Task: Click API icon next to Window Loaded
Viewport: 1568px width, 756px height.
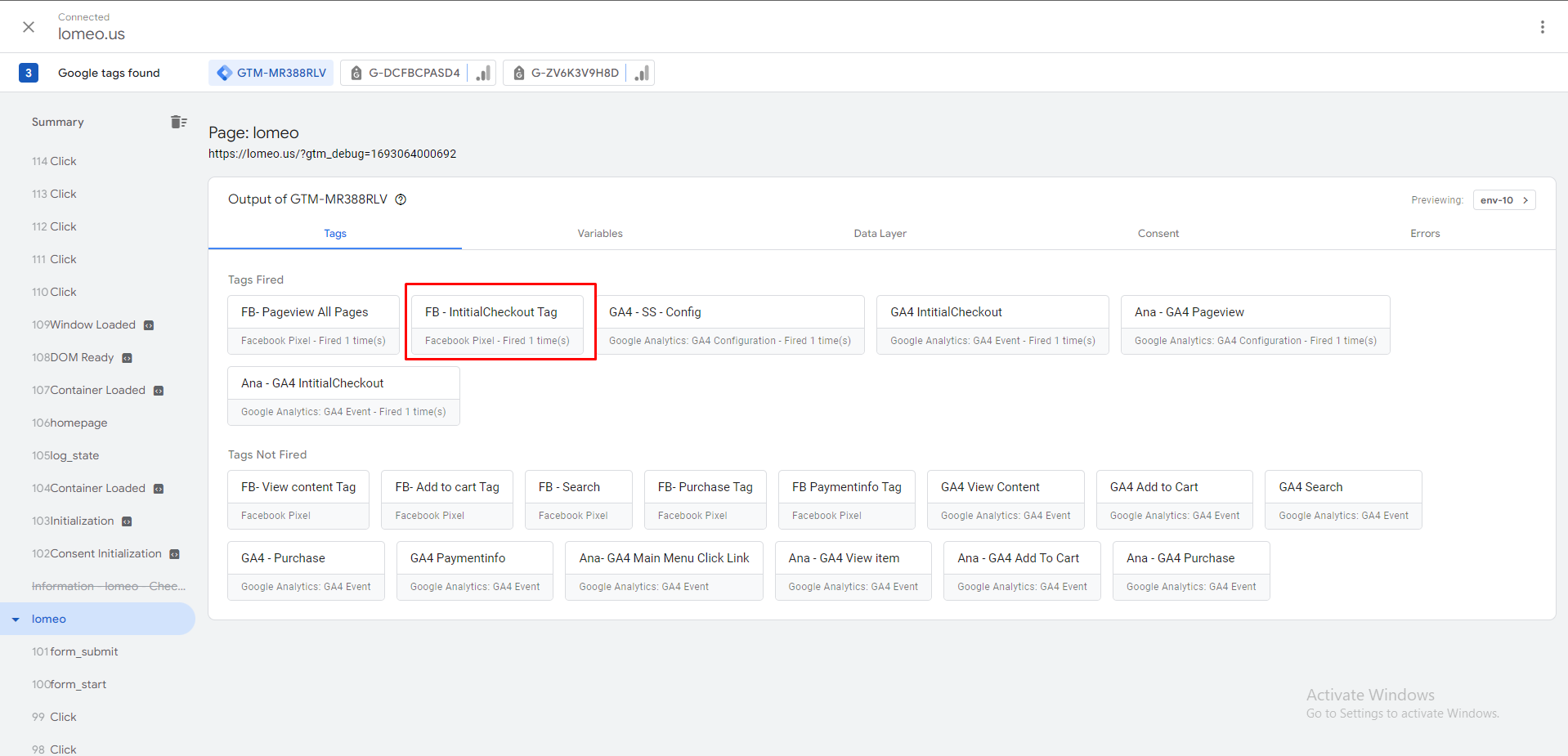Action: (x=149, y=325)
